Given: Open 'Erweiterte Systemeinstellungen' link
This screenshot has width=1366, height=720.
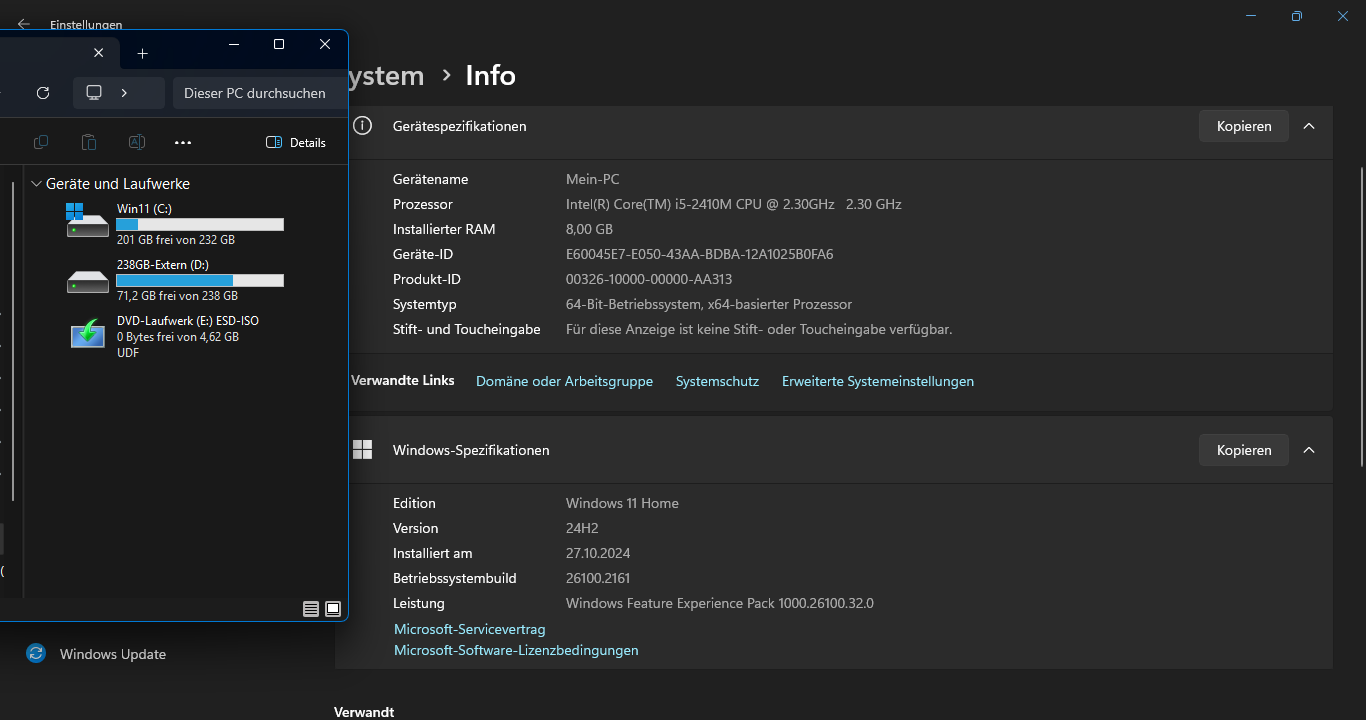Looking at the screenshot, I should tap(878, 381).
